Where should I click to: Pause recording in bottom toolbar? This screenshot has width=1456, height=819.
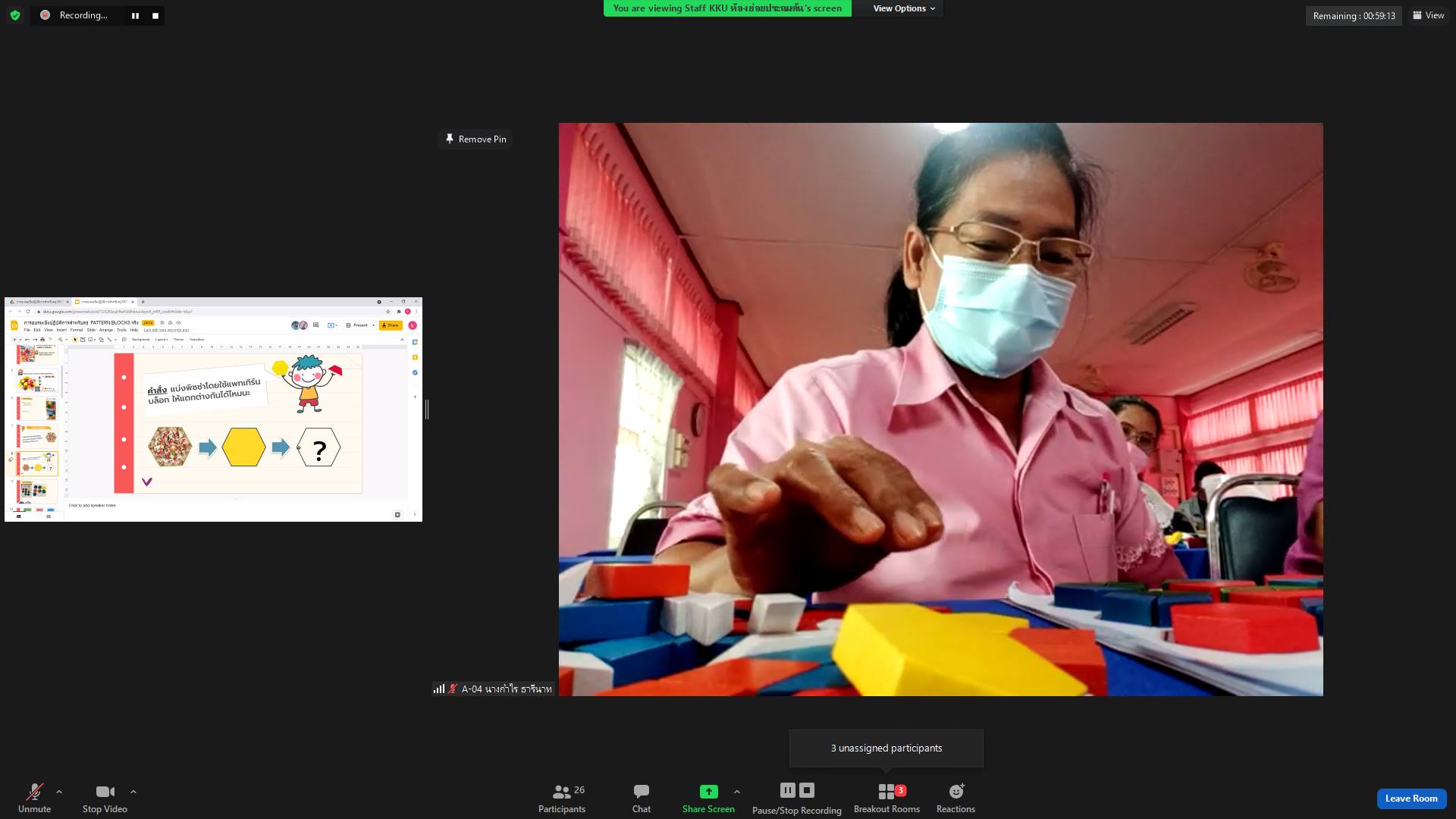tap(787, 790)
